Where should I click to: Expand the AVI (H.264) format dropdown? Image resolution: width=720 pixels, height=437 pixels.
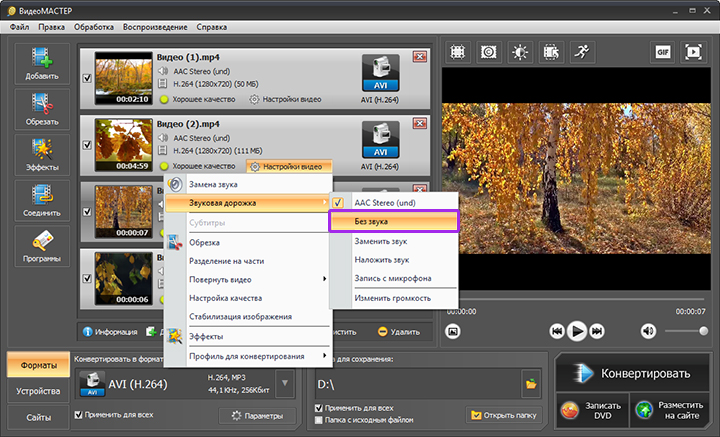(x=284, y=381)
